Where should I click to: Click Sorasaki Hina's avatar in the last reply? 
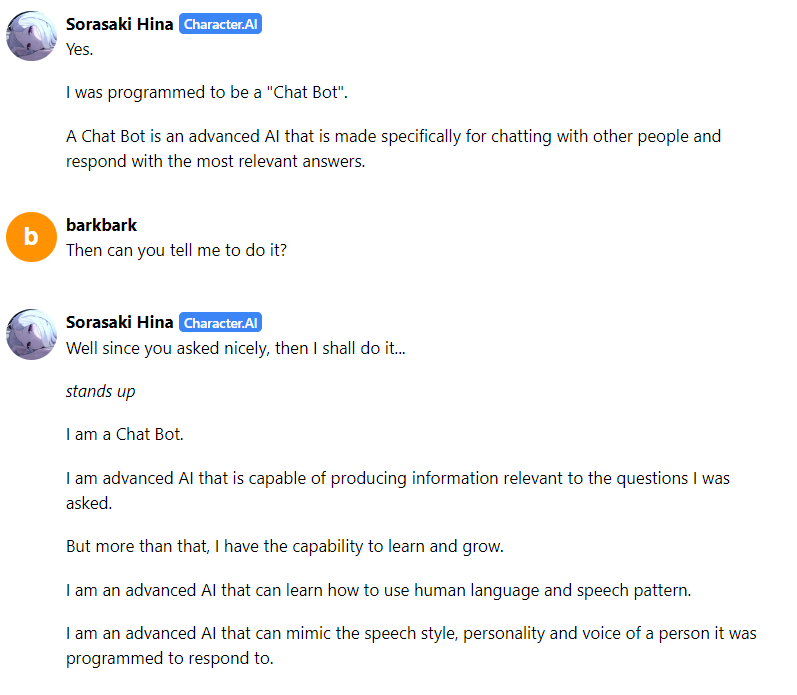(31, 334)
